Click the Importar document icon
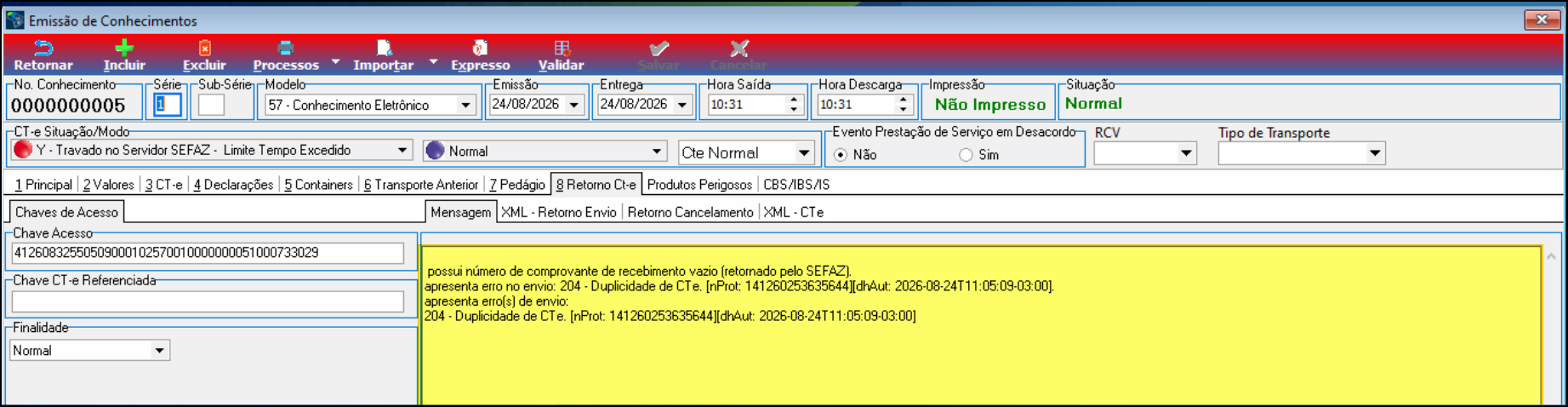 point(384,49)
